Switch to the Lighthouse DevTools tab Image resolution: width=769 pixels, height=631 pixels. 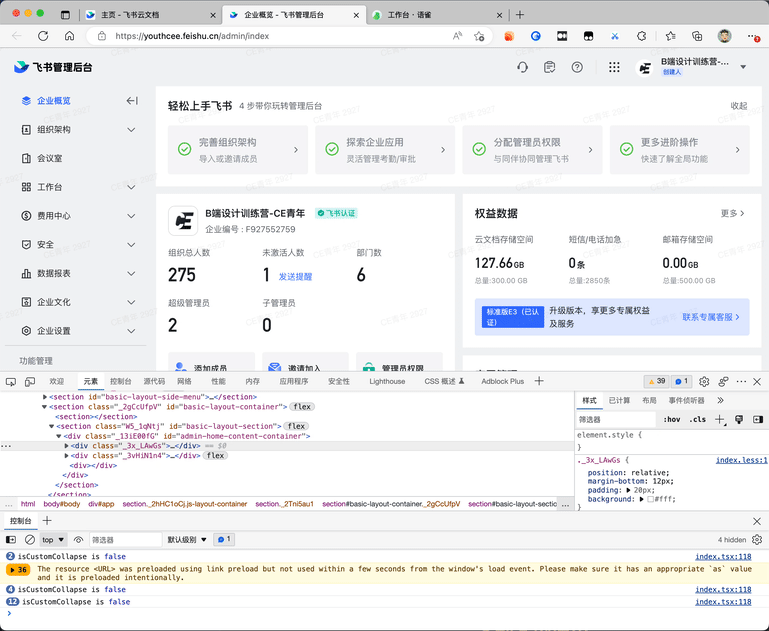[387, 381]
